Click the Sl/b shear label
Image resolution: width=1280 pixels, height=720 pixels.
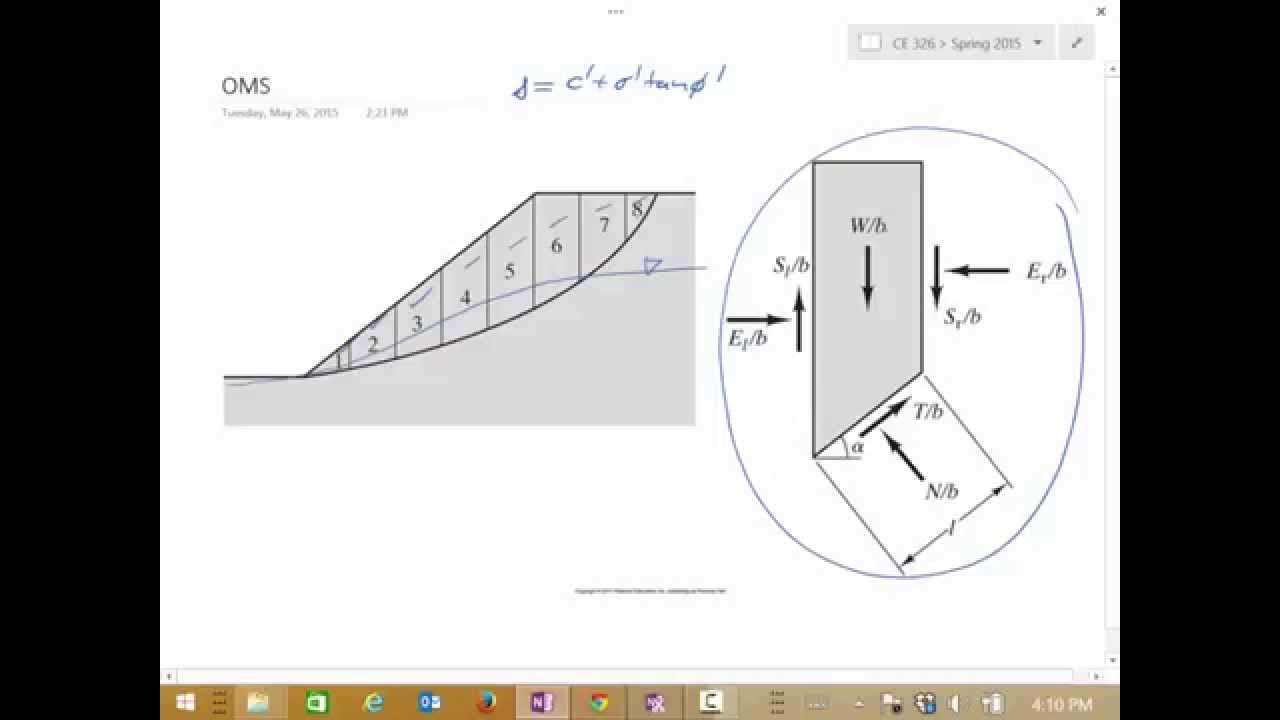(x=791, y=266)
